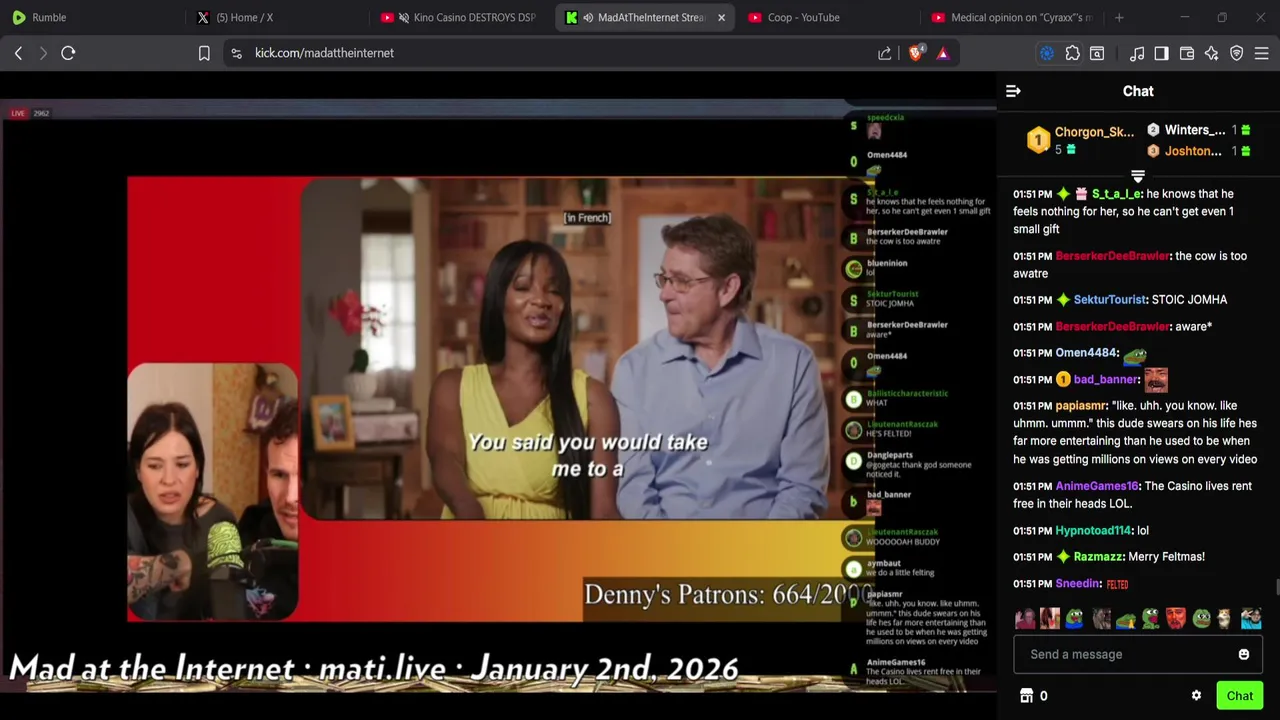Open Brave Playlist music icon
This screenshot has width=1280, height=720.
click(1137, 53)
